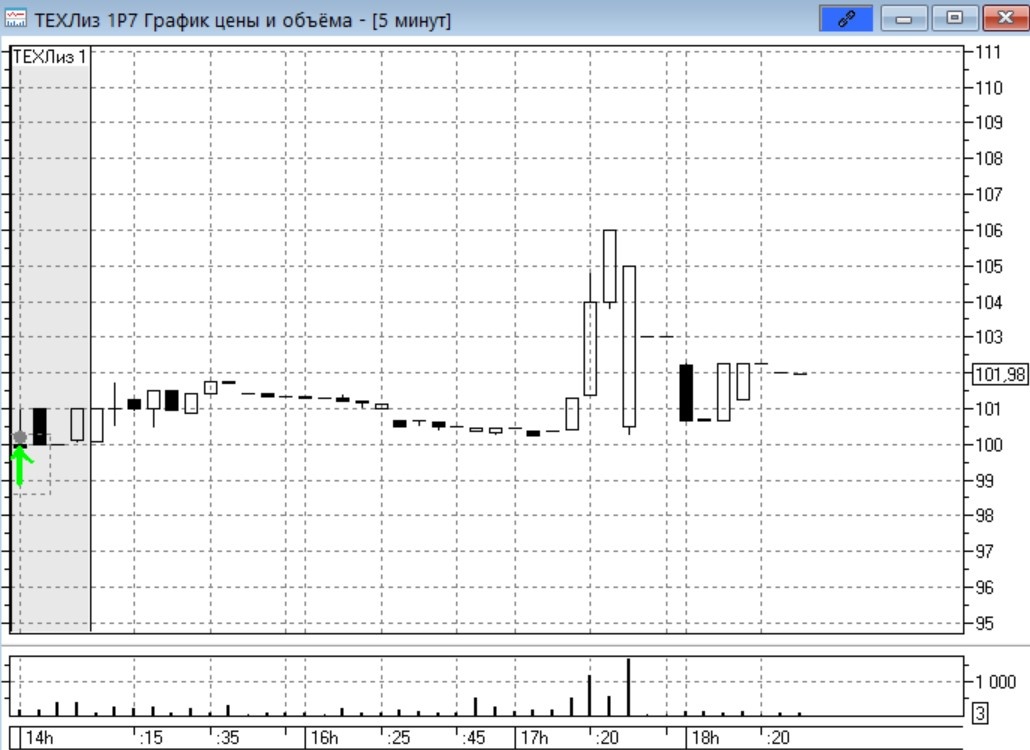The image size is (1030, 750).
Task: Click the tallest bar in volume panel
Action: click(x=629, y=687)
